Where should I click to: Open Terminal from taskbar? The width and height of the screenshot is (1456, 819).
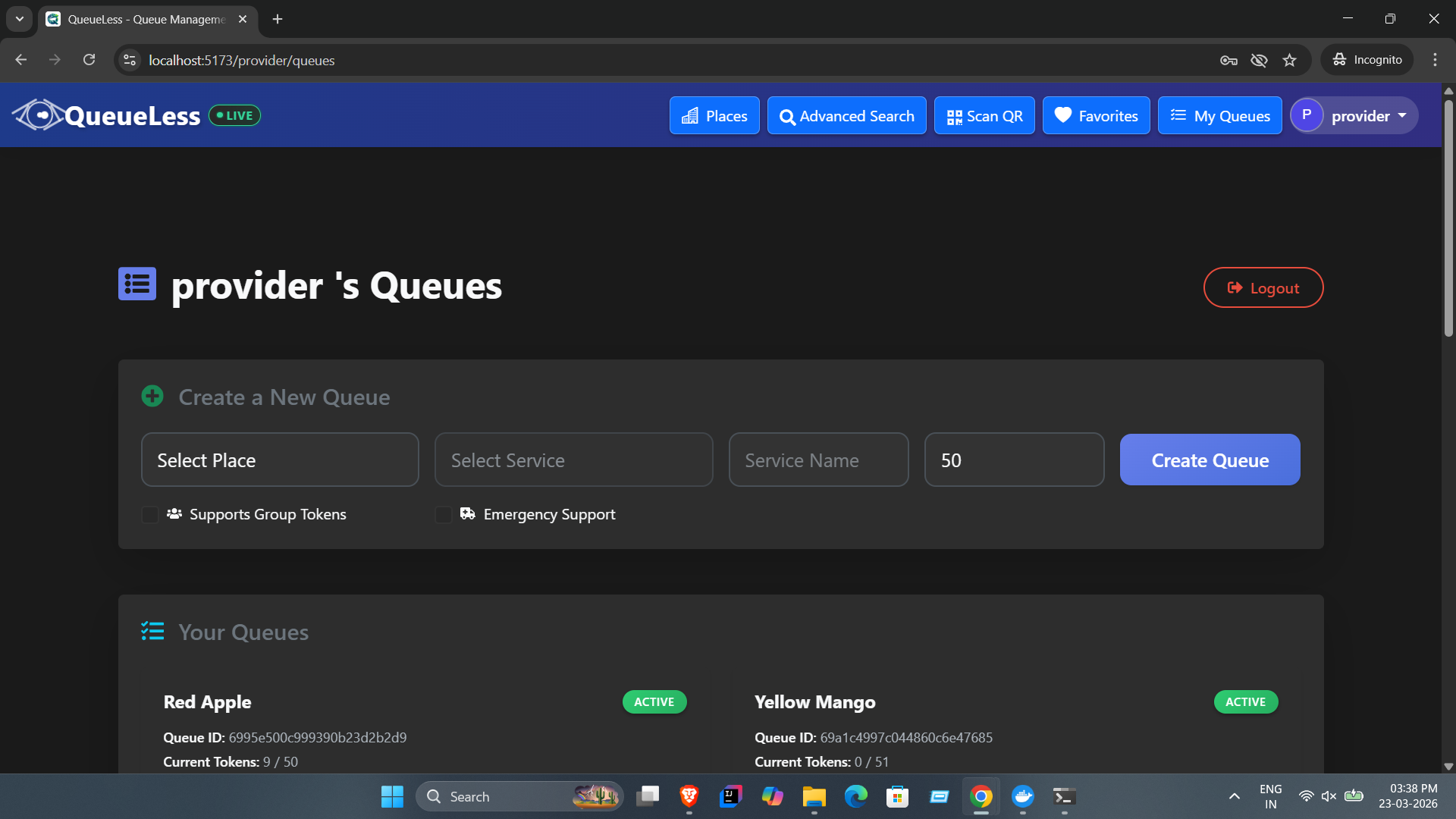point(1064,796)
